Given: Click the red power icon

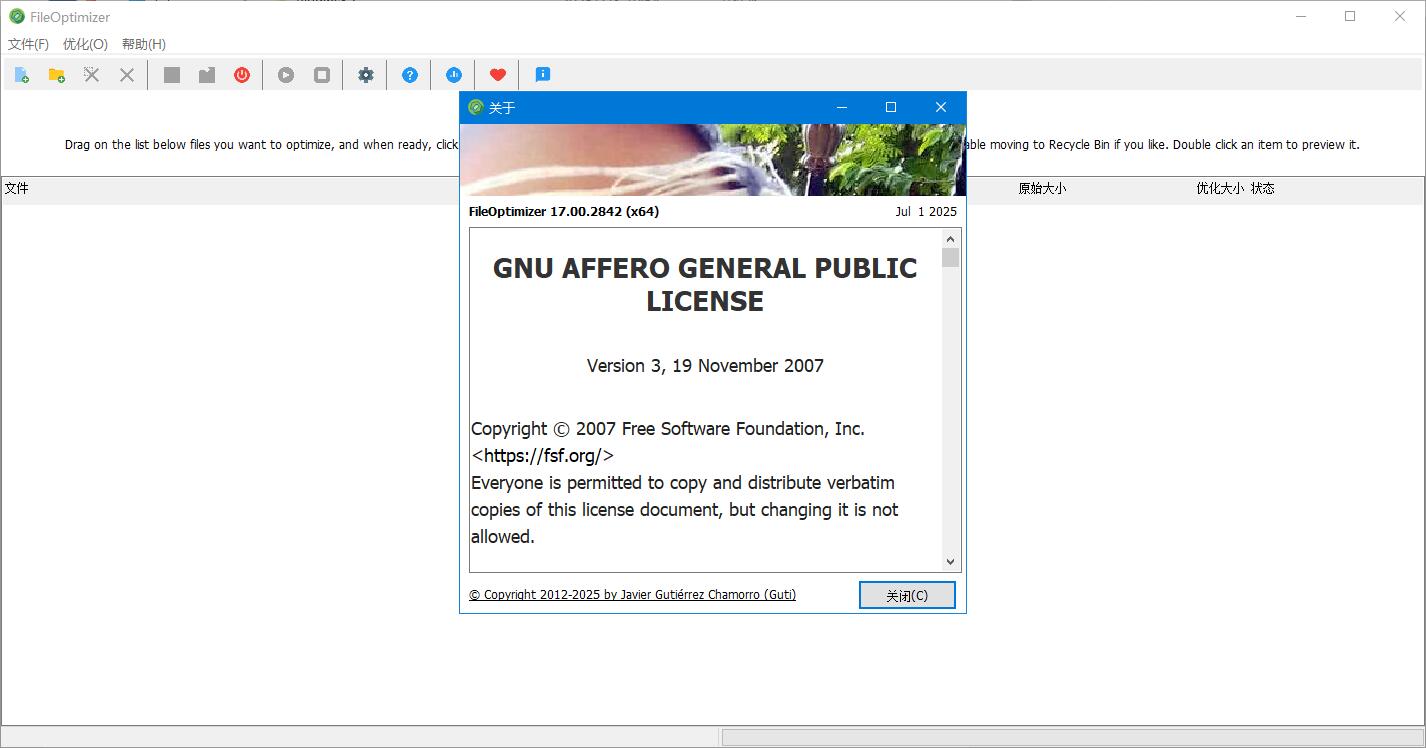Looking at the screenshot, I should click(242, 75).
